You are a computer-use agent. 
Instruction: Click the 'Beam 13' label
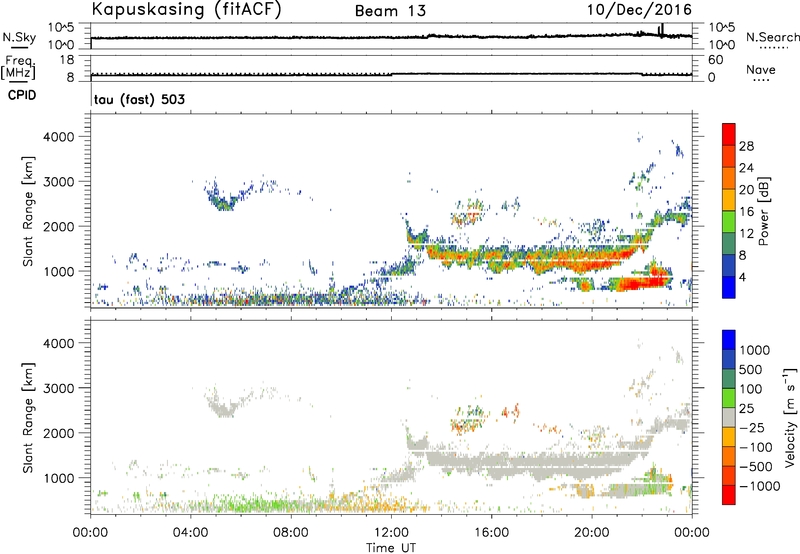[x=390, y=11]
